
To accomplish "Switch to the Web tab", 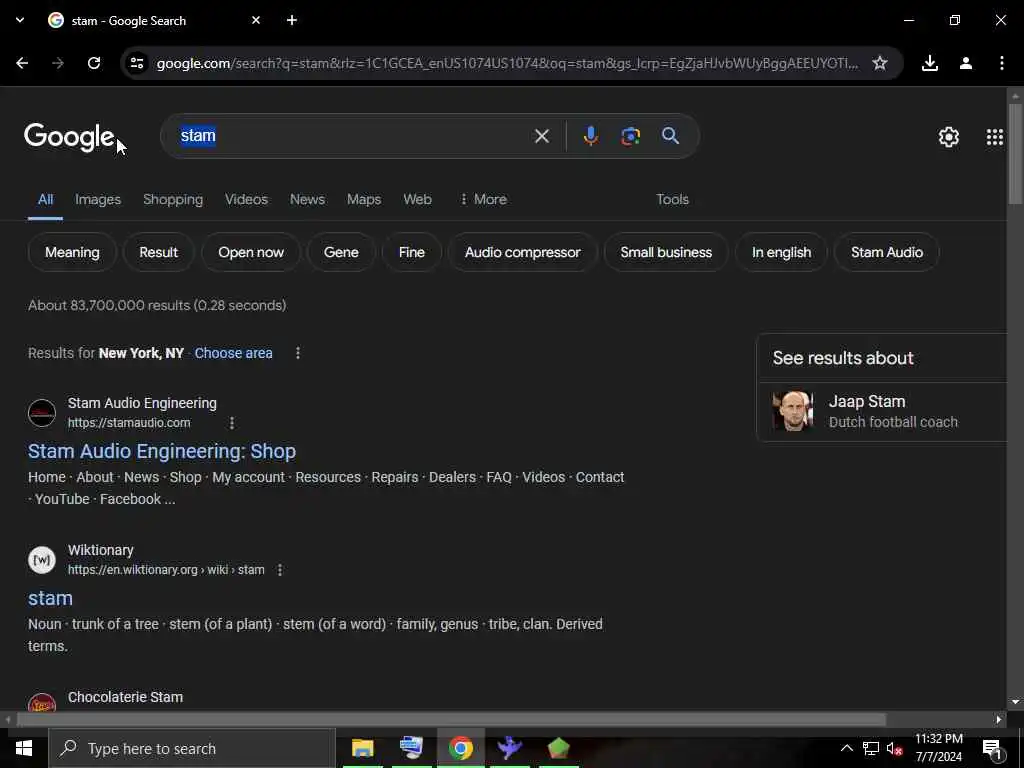I will pos(417,199).
